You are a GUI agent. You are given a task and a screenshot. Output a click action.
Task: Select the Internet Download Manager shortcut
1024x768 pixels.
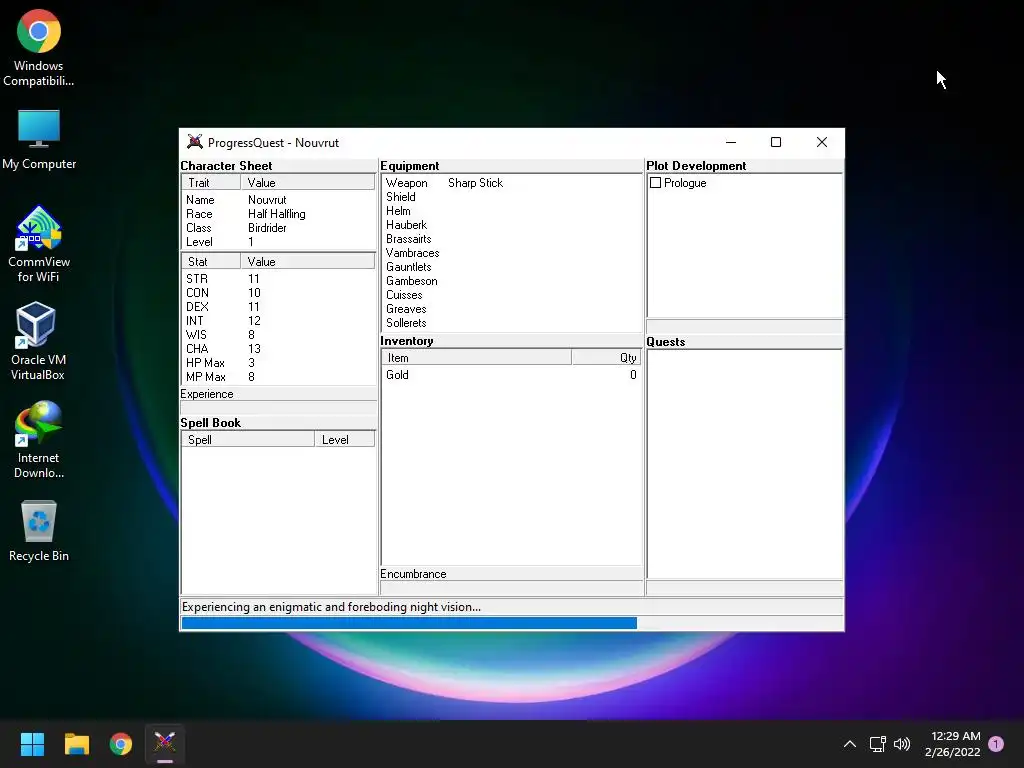(39, 440)
